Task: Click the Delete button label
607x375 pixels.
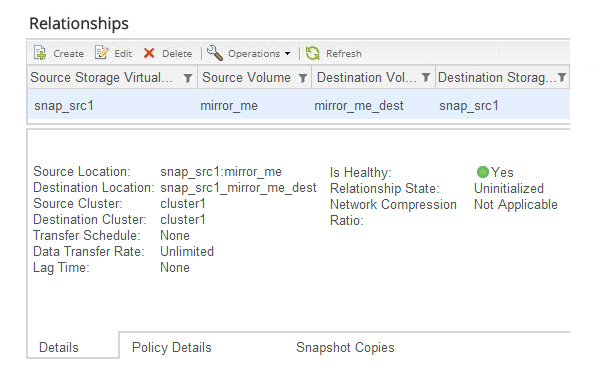Action: pos(177,53)
